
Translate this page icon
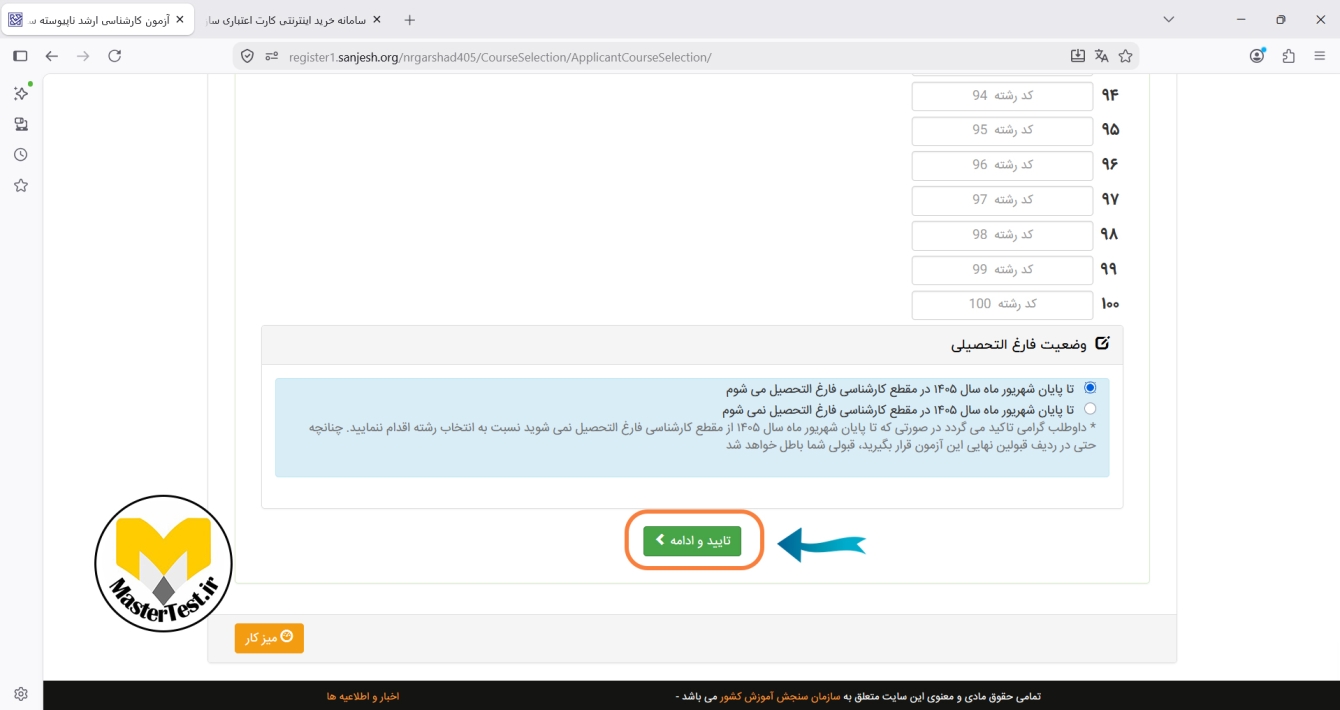[1102, 56]
